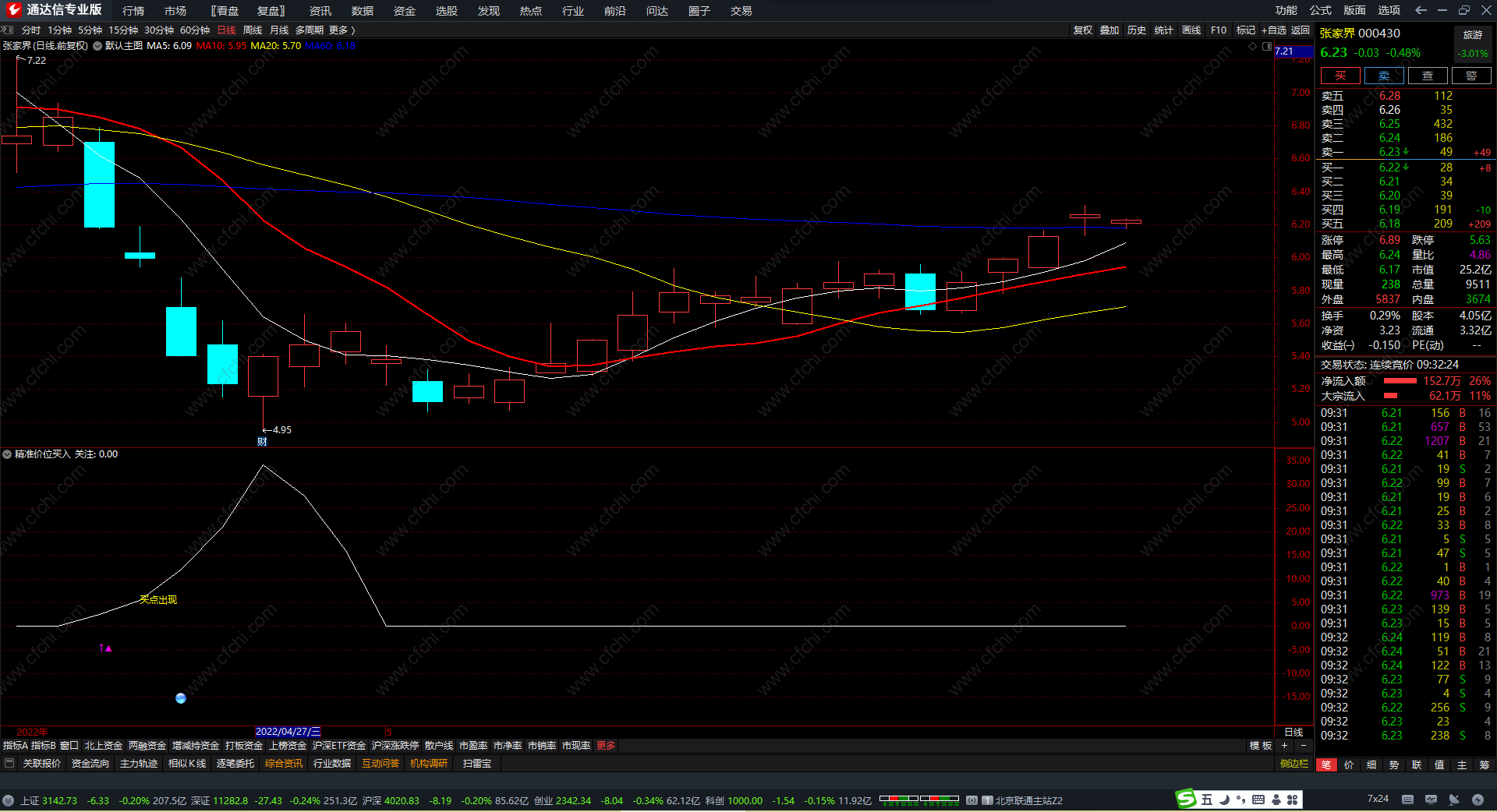Click the minus button beside 模板

coord(1303,746)
